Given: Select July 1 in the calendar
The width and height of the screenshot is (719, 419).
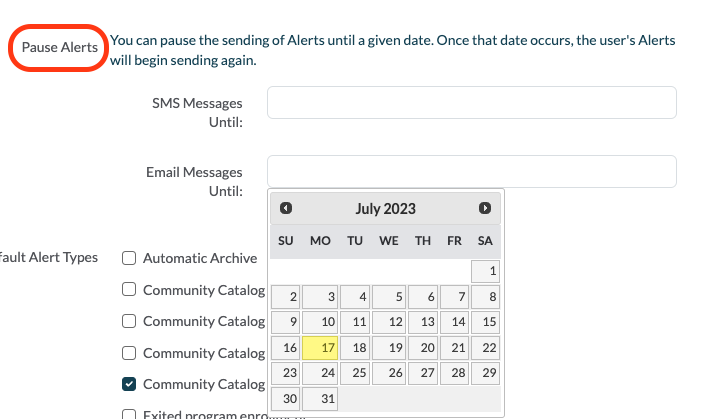Looking at the screenshot, I should 485,271.
